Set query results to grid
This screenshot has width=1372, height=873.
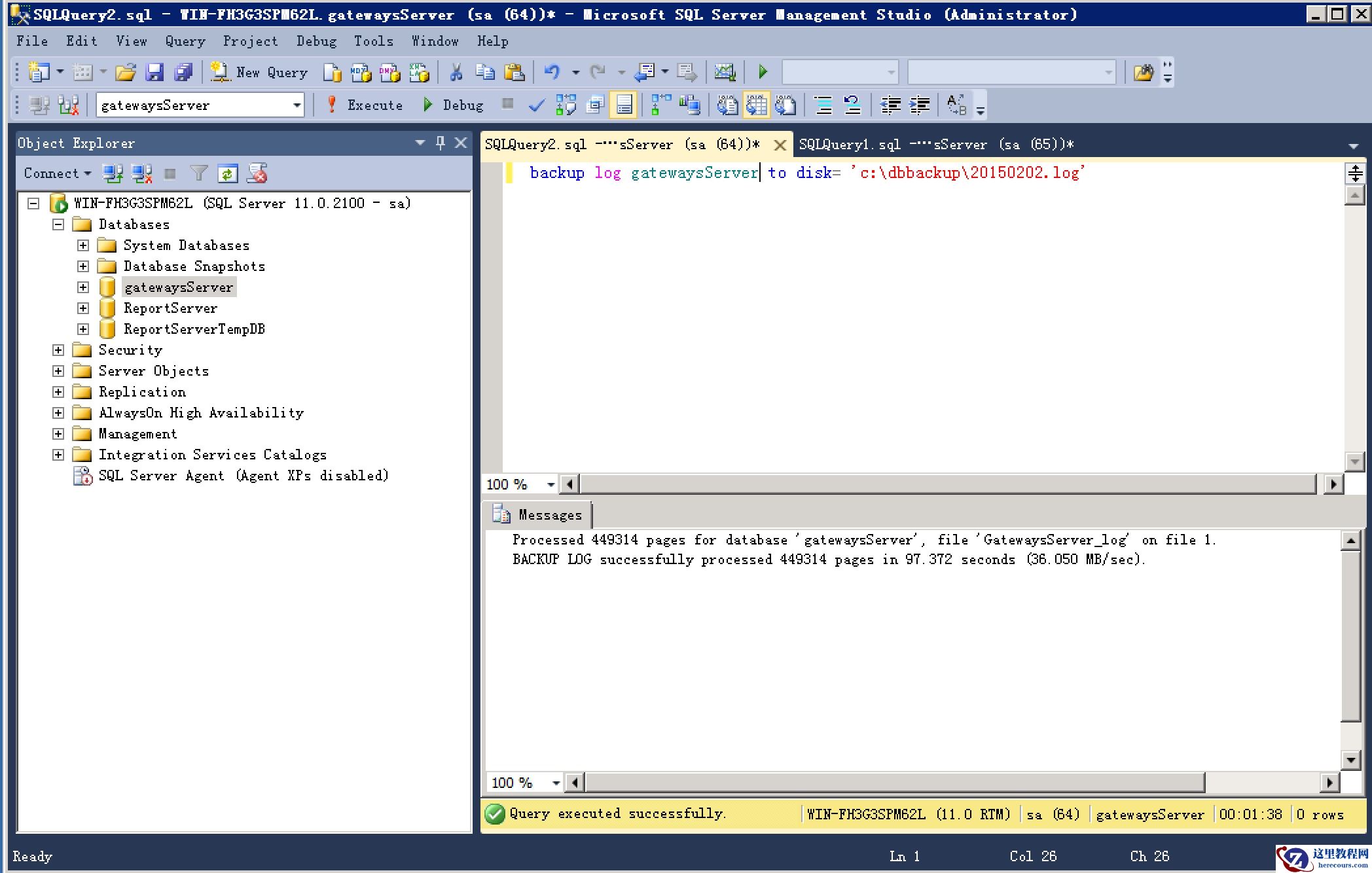(757, 105)
